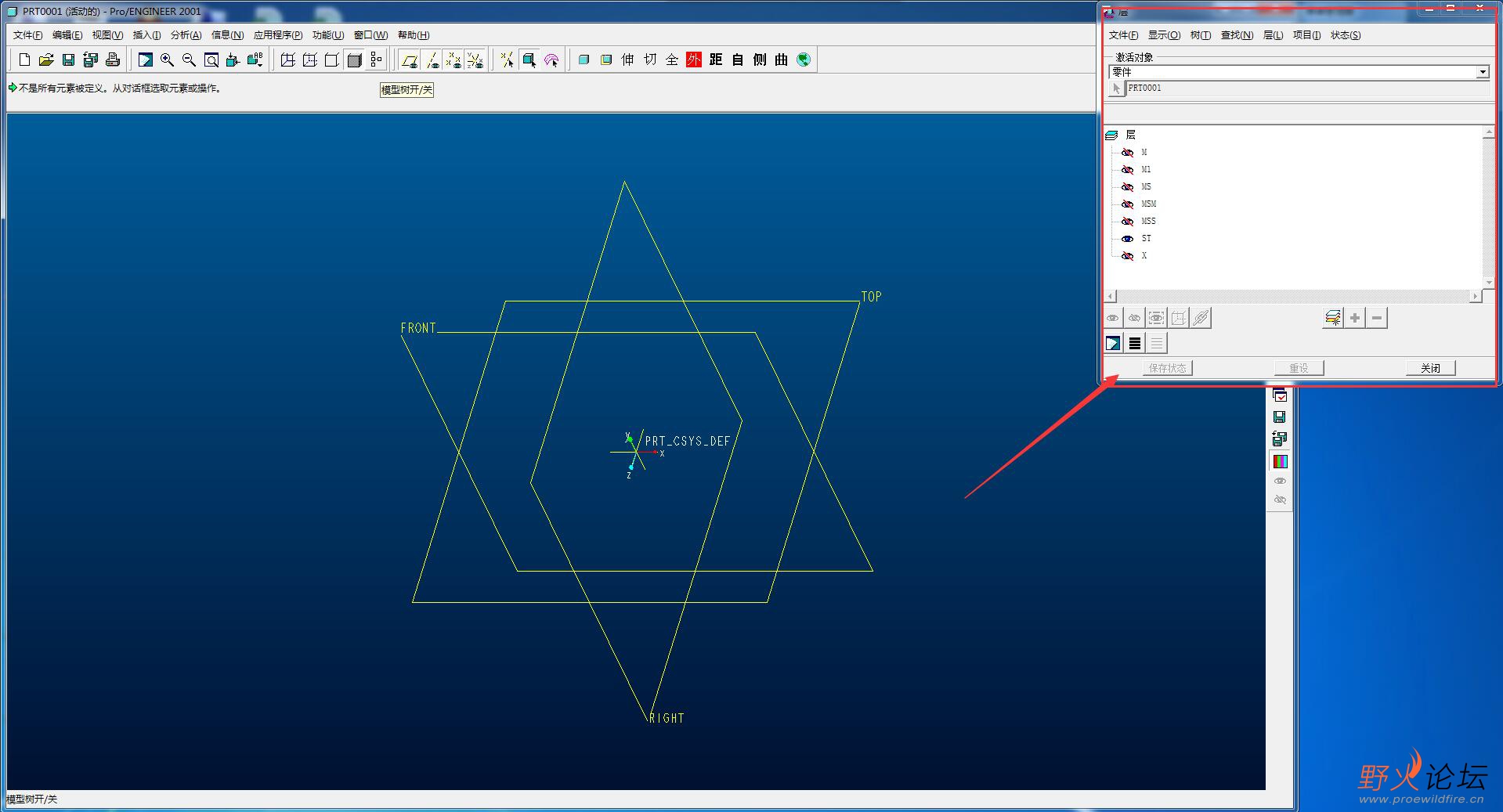Click the minus remove item button
This screenshot has height=812, width=1503.
click(x=1377, y=318)
